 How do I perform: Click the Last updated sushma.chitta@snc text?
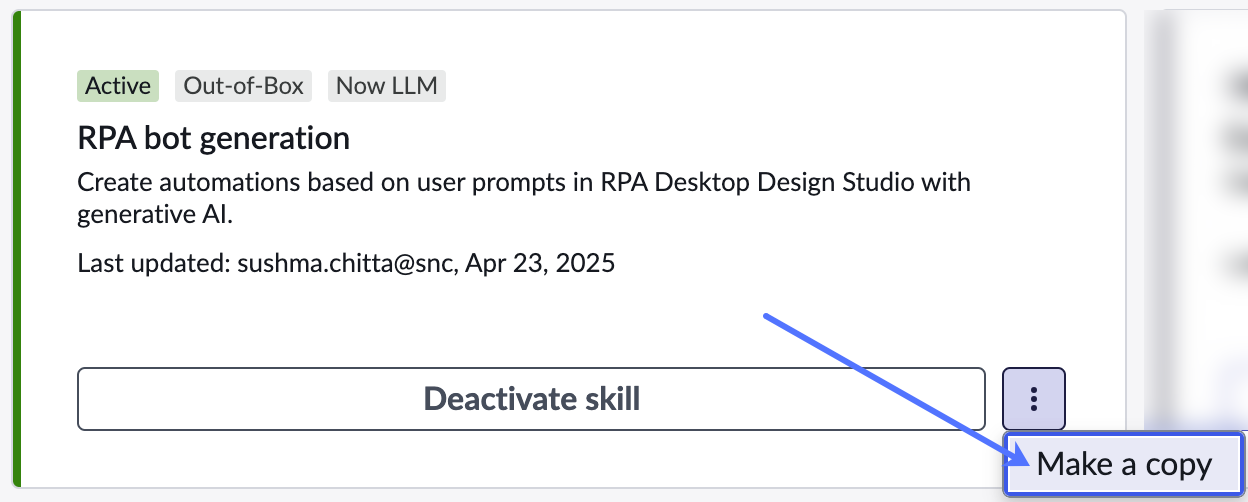[346, 264]
